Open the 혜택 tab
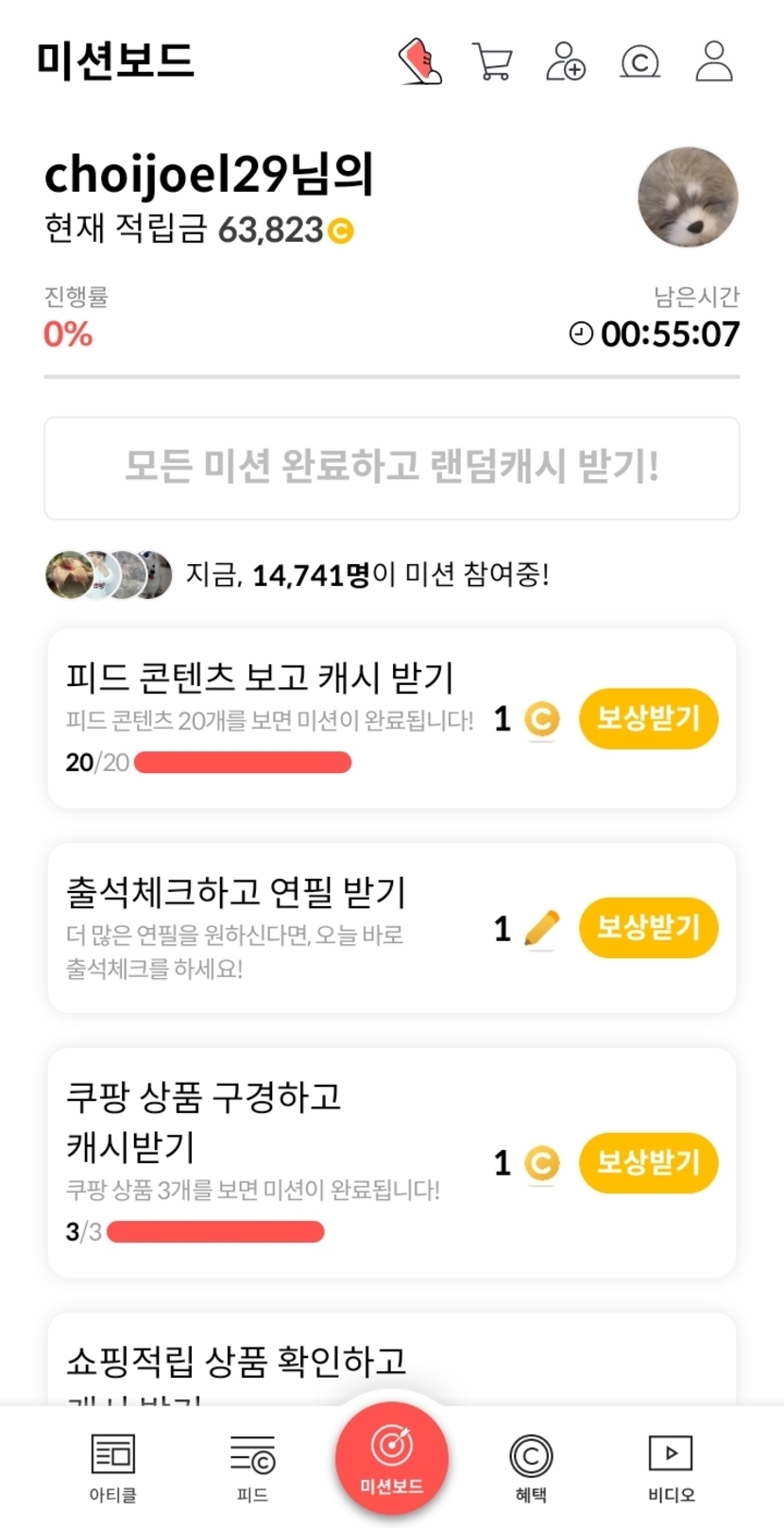 click(x=531, y=1466)
